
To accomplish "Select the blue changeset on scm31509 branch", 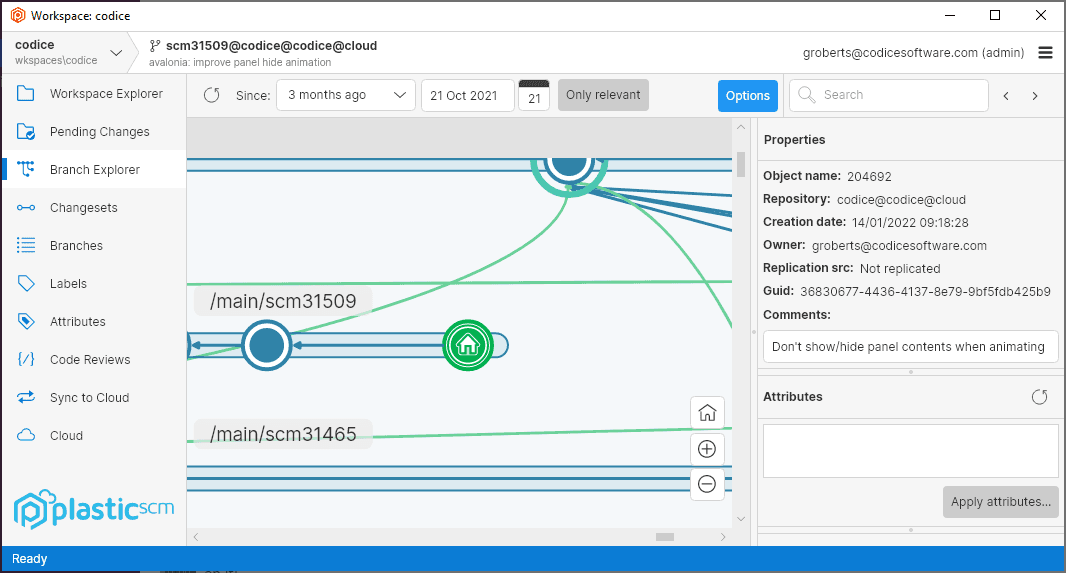I will (x=266, y=345).
